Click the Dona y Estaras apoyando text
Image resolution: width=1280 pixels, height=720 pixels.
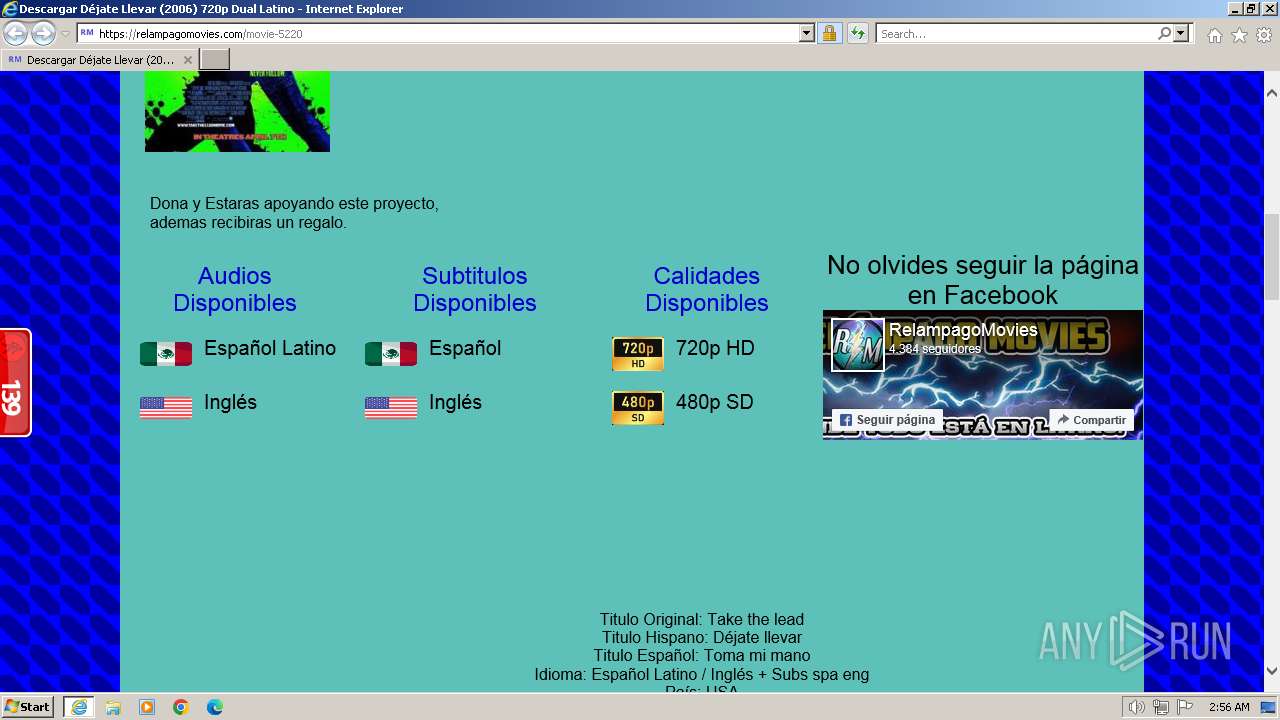pyautogui.click(x=294, y=213)
